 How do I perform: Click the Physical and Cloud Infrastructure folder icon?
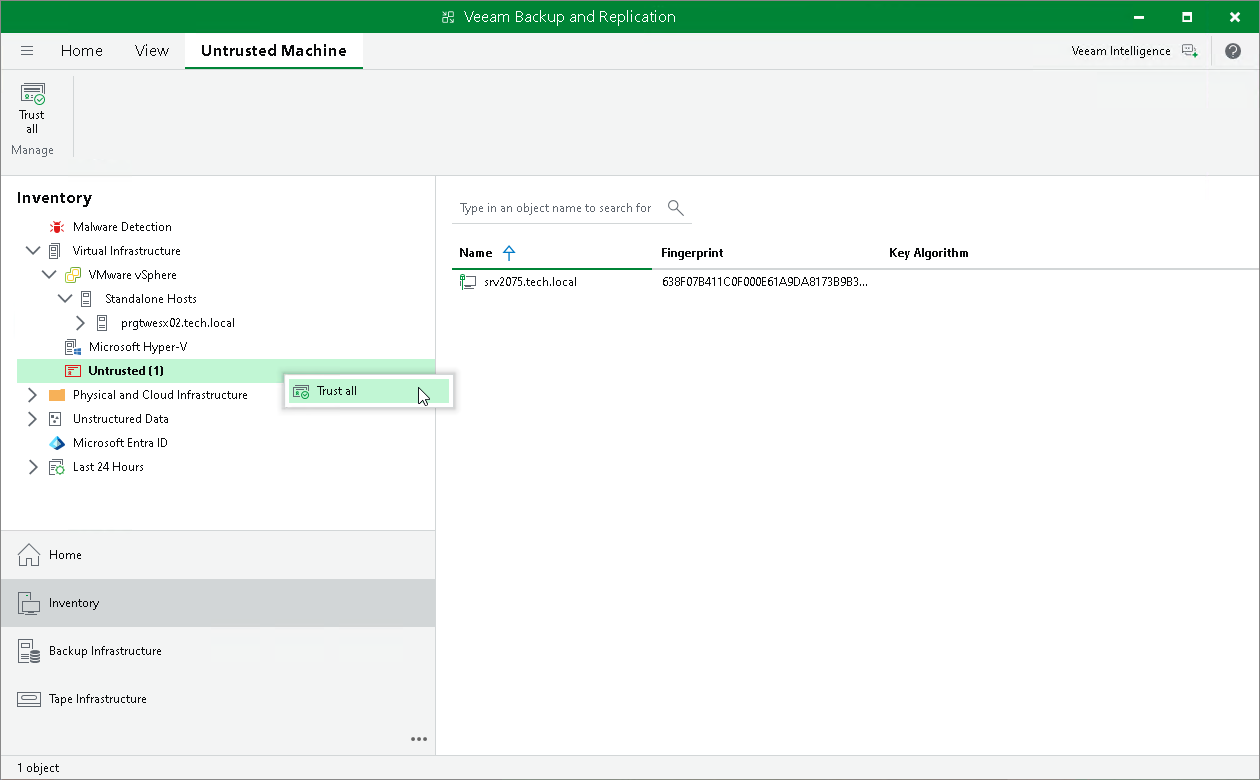[x=56, y=395]
